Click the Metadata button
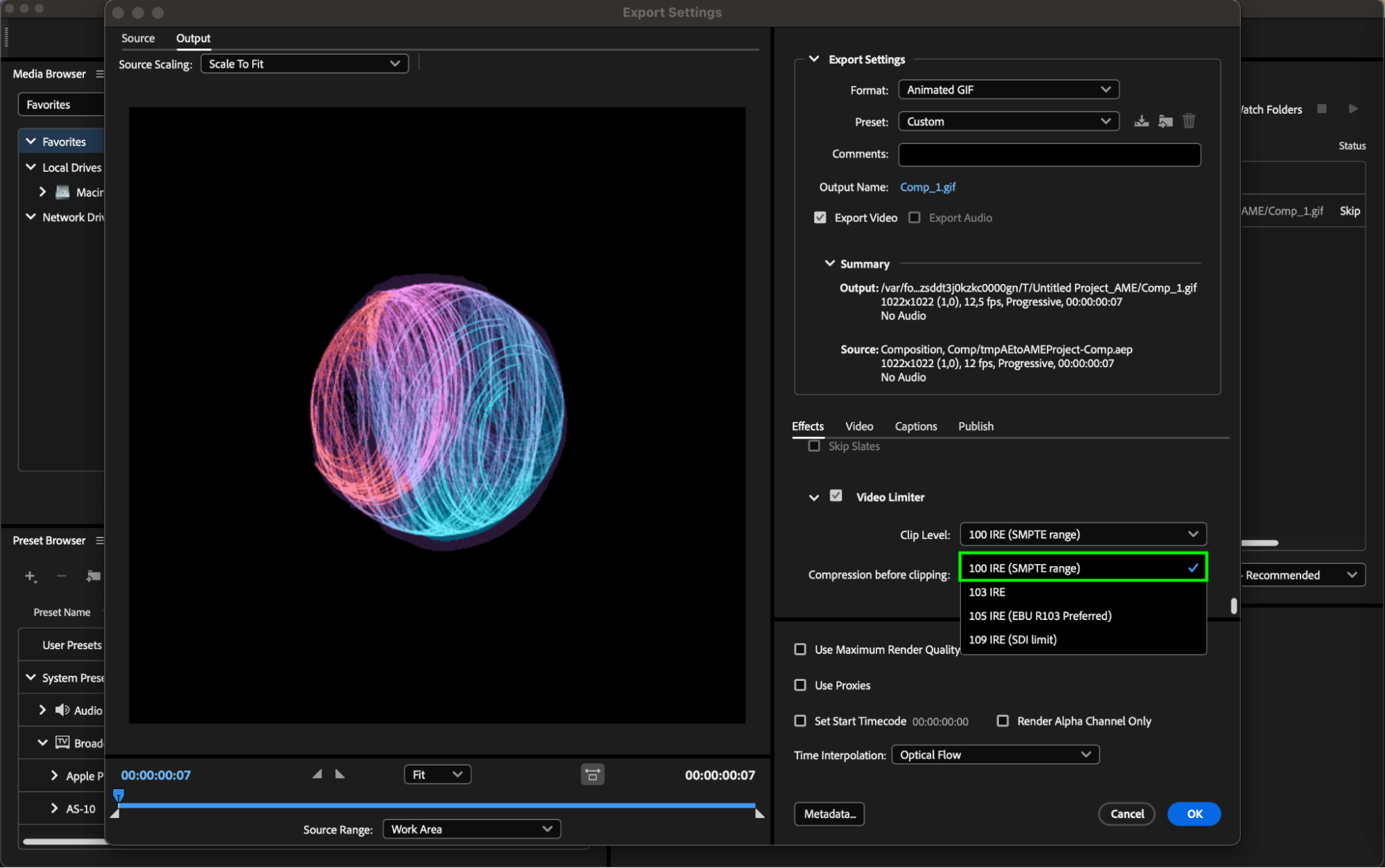The height and width of the screenshot is (868, 1385). pos(829,814)
